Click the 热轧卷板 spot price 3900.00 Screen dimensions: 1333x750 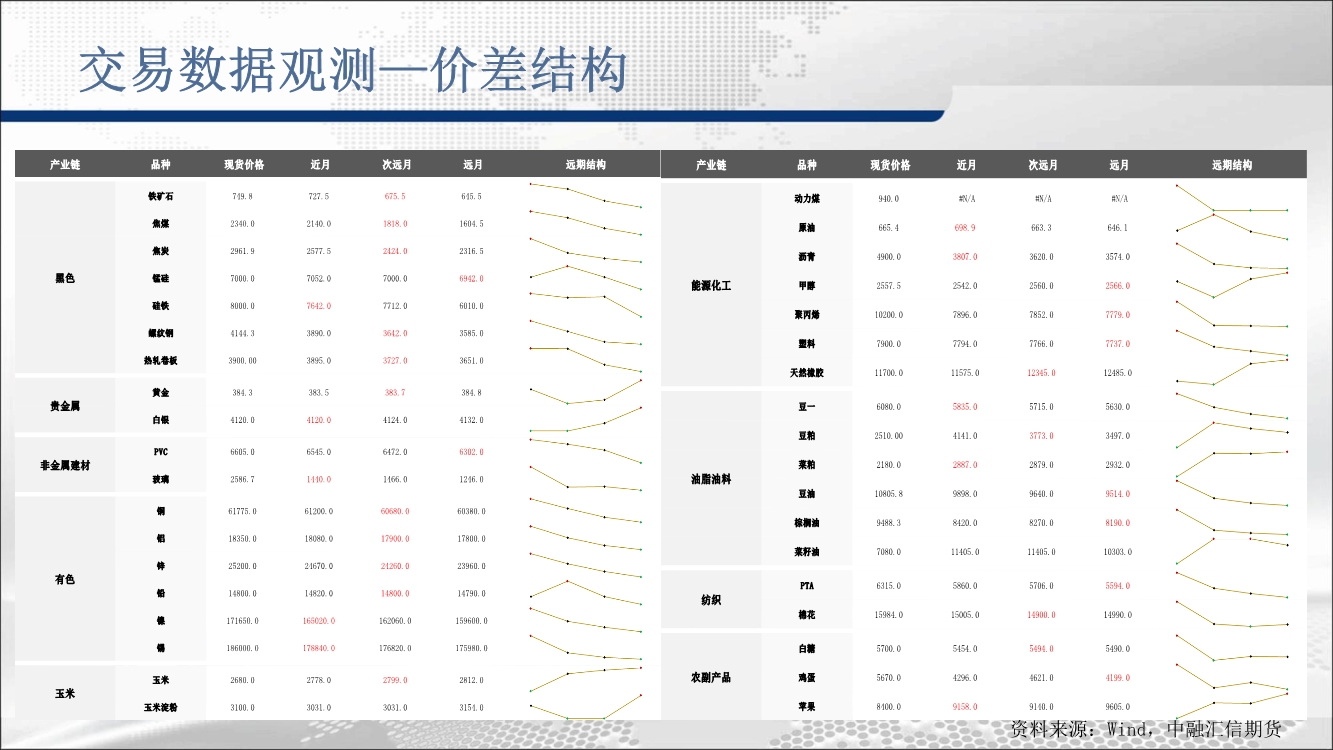coord(242,360)
